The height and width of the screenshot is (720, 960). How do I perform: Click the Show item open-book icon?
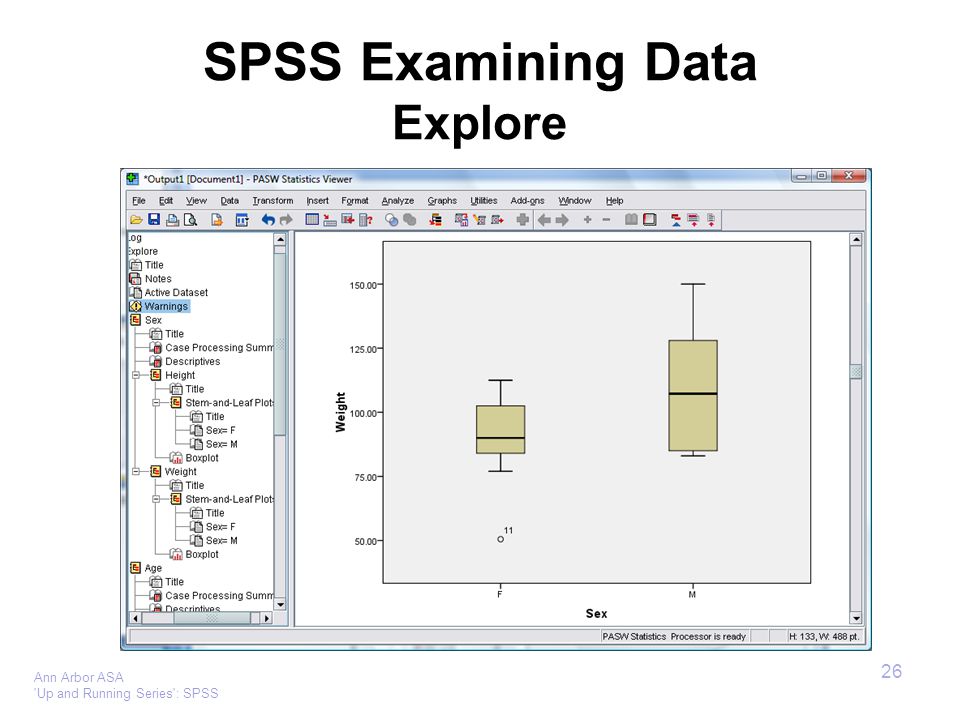tap(631, 220)
